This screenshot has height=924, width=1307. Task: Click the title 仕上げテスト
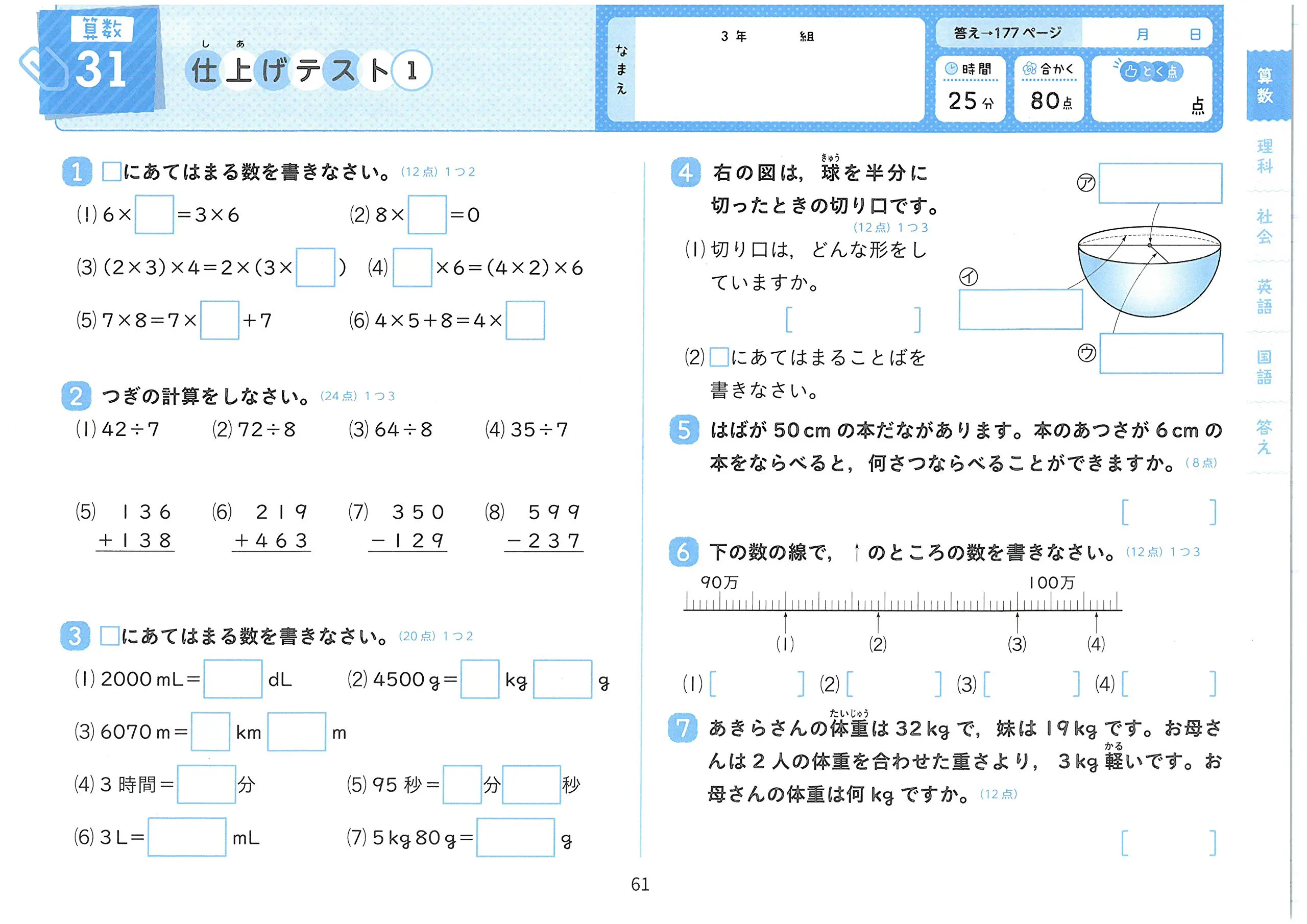coord(290,70)
